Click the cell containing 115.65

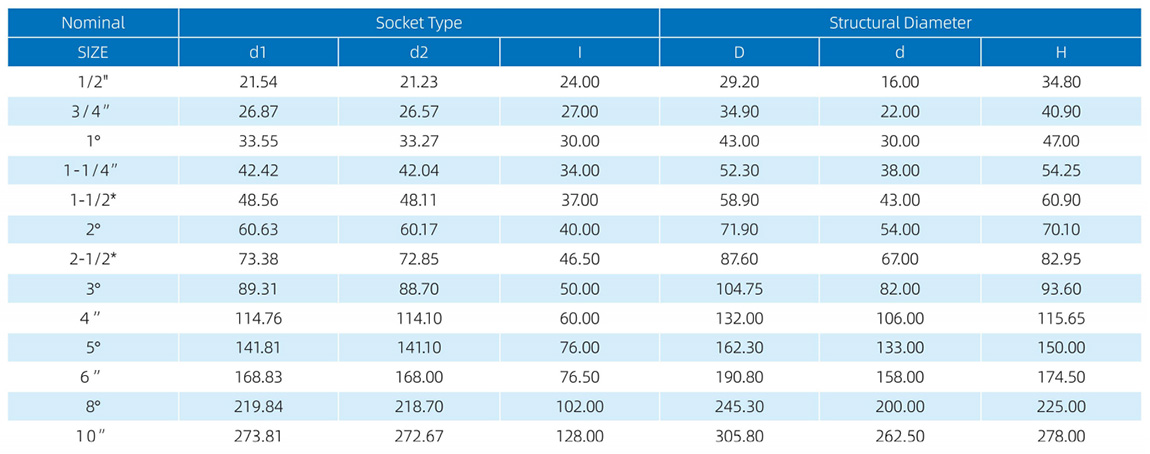point(1060,317)
